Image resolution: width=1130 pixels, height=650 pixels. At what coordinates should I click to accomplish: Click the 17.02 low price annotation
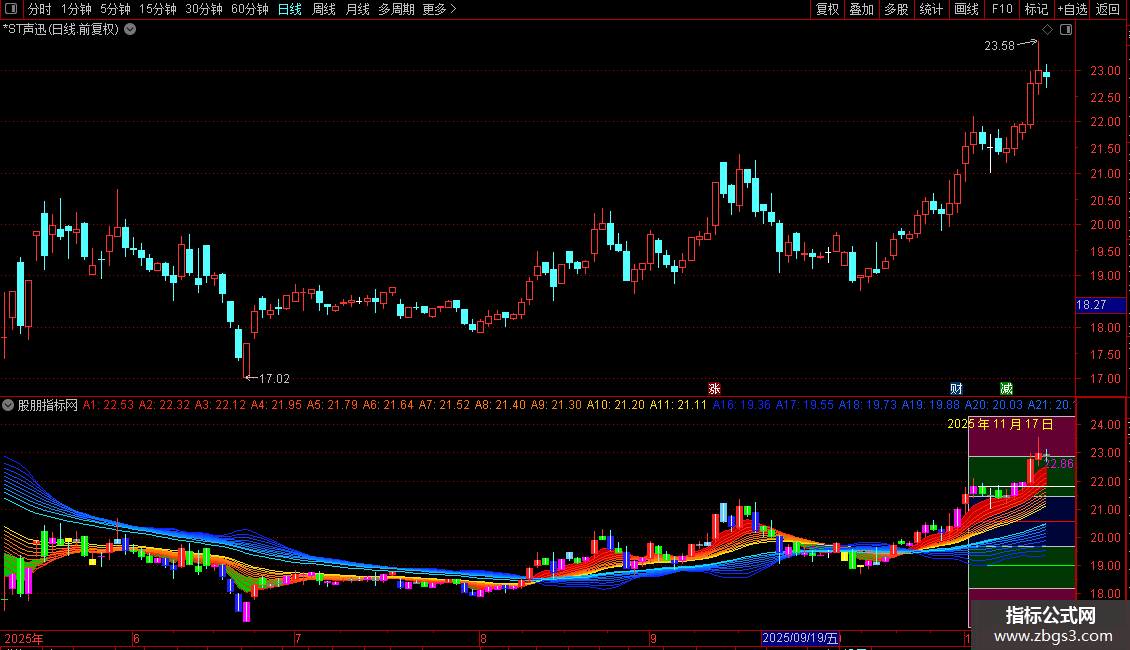point(274,378)
